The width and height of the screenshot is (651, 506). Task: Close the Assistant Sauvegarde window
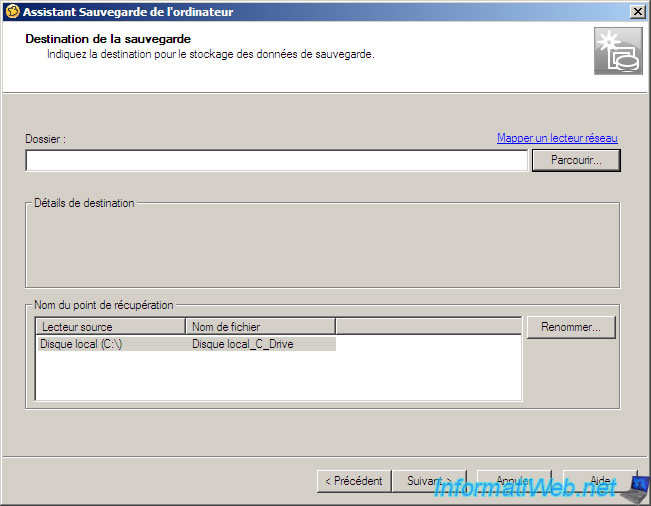[637, 11]
